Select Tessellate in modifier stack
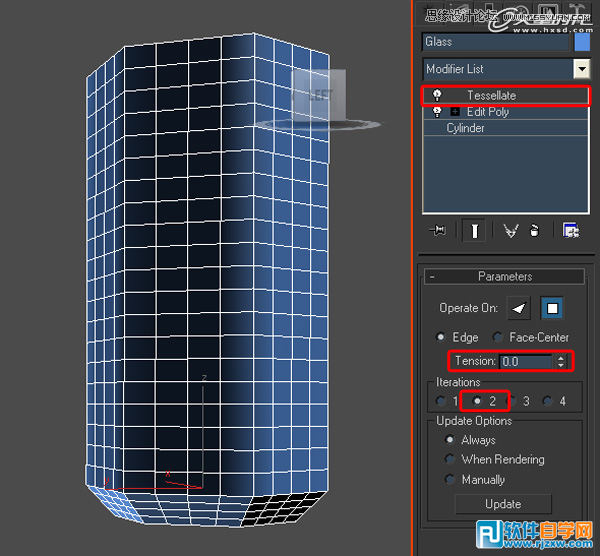This screenshot has width=600, height=556. point(491,95)
